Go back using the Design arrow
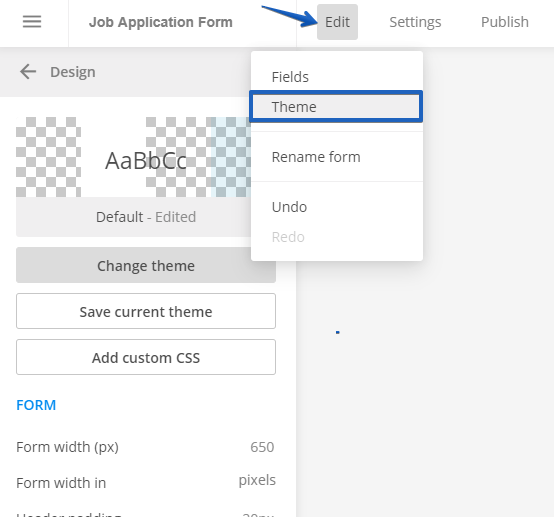This screenshot has width=554, height=517. (28, 72)
